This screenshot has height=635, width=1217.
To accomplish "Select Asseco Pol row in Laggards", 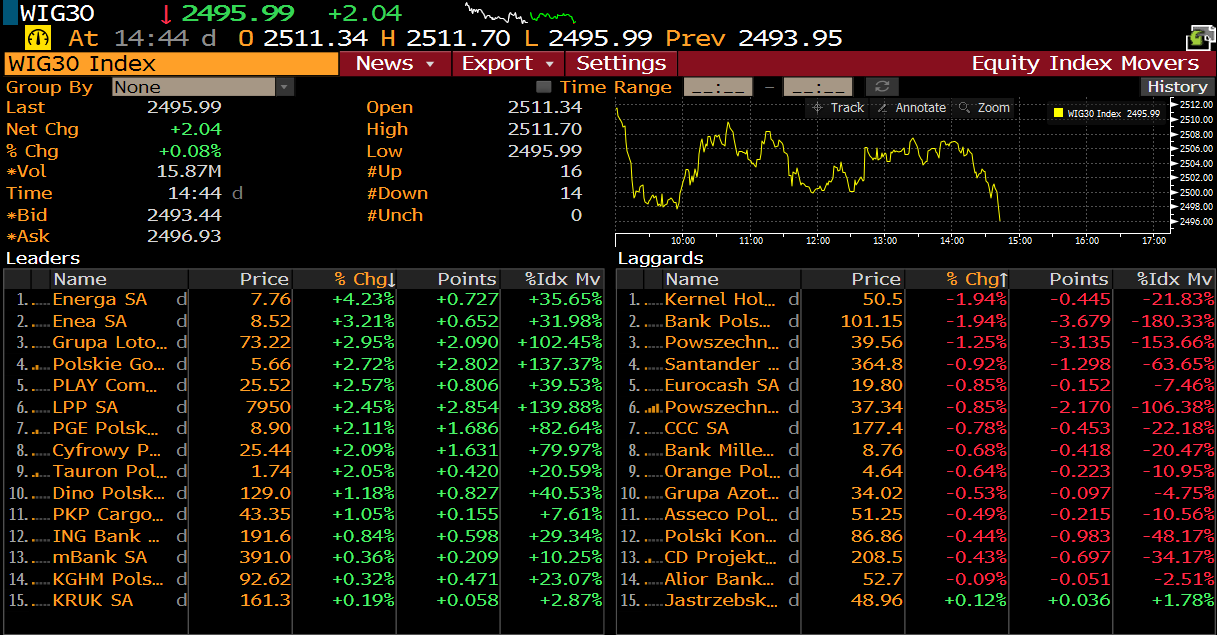I will (x=916, y=515).
